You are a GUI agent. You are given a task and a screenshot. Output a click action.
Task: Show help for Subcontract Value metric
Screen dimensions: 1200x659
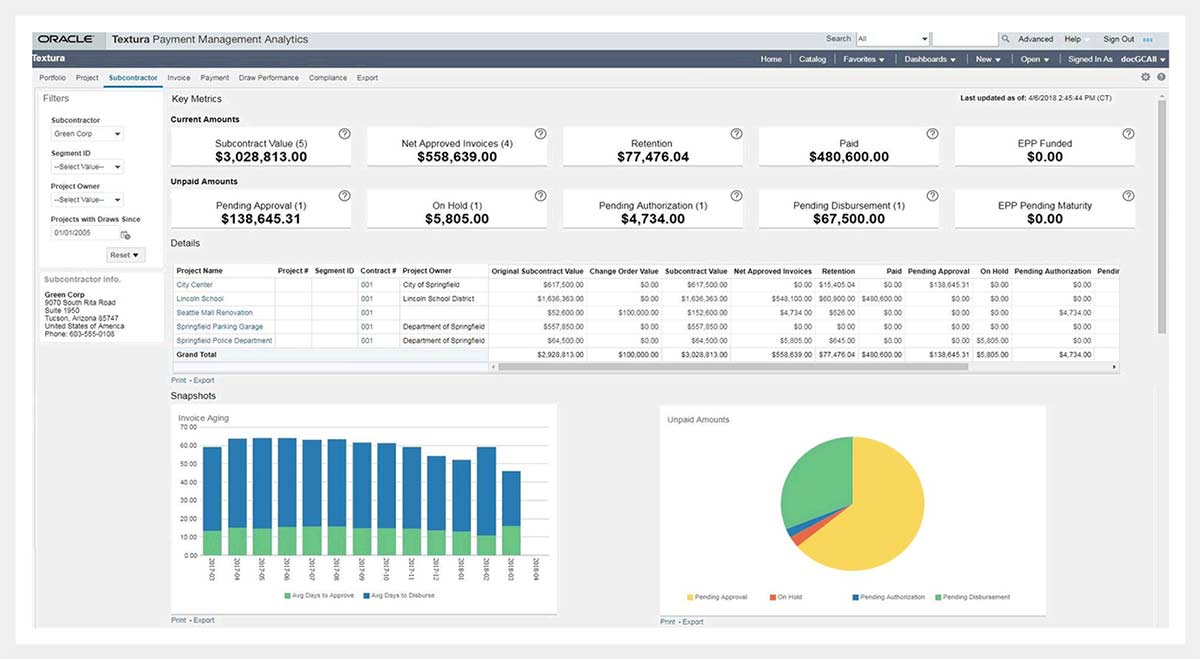pos(344,134)
